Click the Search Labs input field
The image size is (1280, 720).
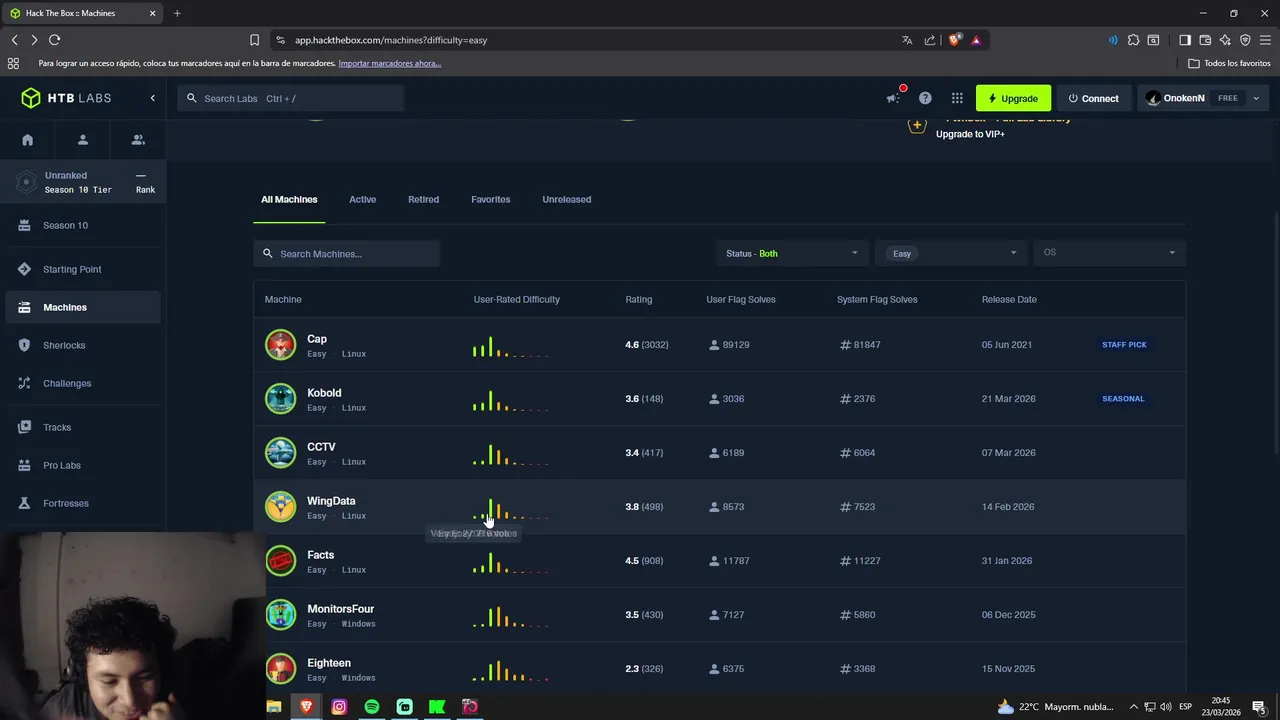coord(291,98)
